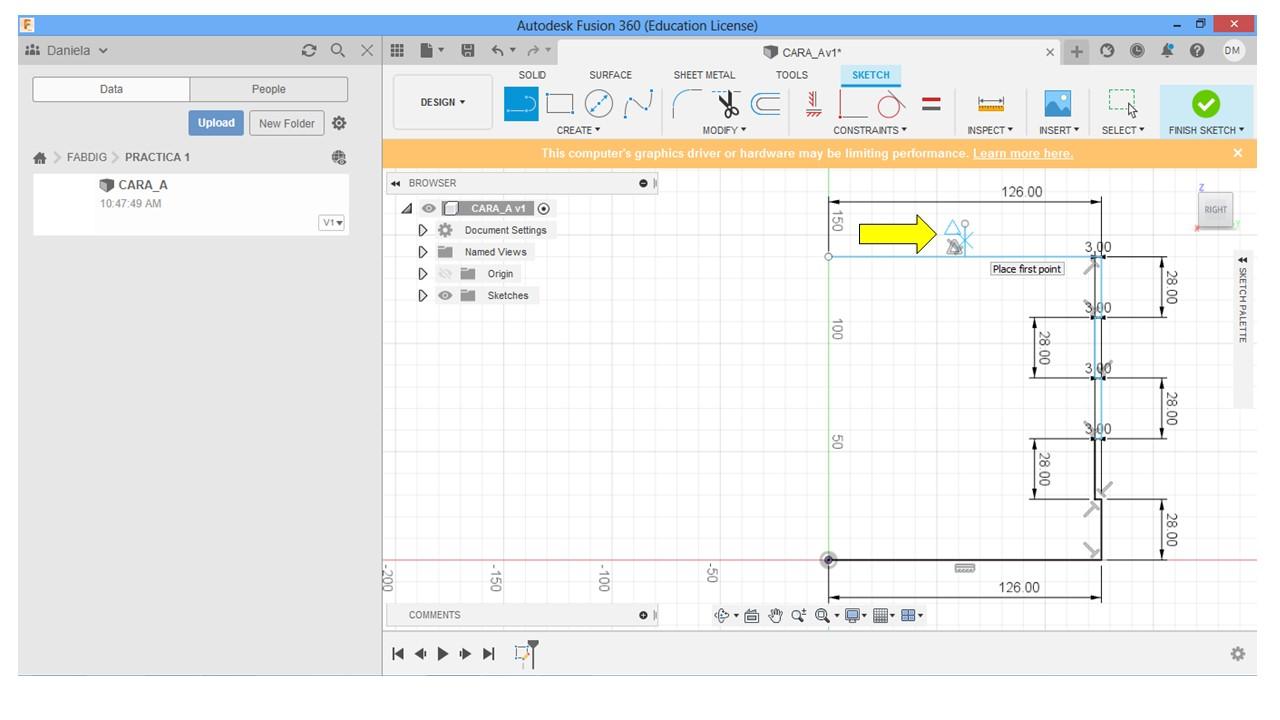Open the V1 version dropdown

click(x=332, y=222)
